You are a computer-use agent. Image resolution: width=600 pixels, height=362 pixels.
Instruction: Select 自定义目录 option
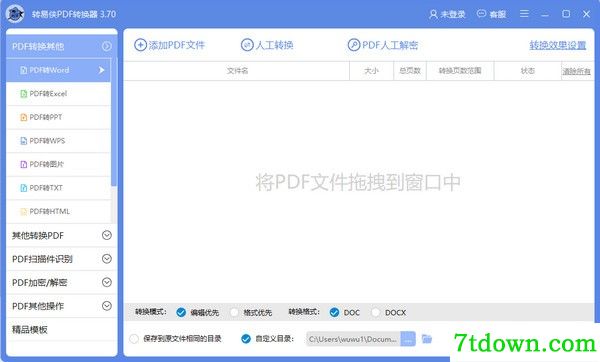tap(246, 339)
